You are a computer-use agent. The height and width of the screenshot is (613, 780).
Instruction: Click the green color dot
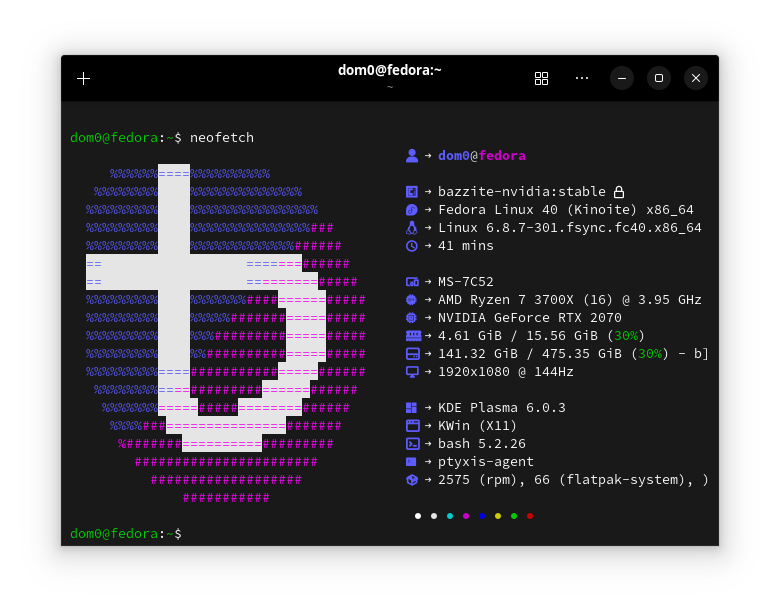pyautogui.click(x=514, y=516)
